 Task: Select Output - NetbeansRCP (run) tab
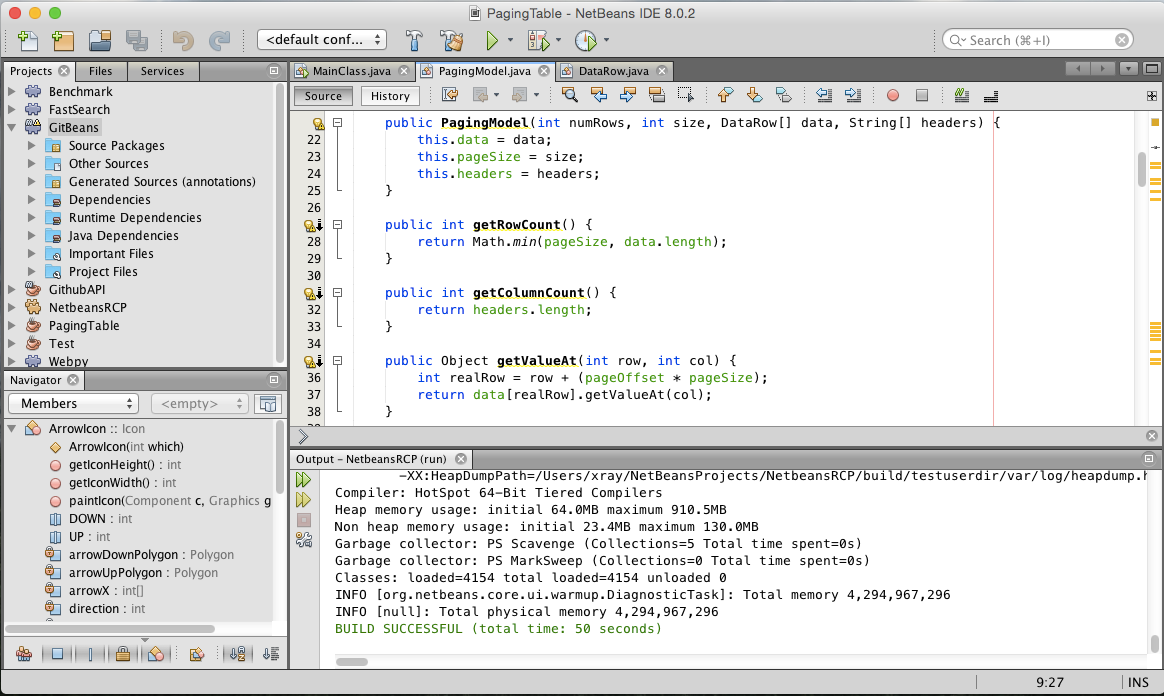pos(371,459)
